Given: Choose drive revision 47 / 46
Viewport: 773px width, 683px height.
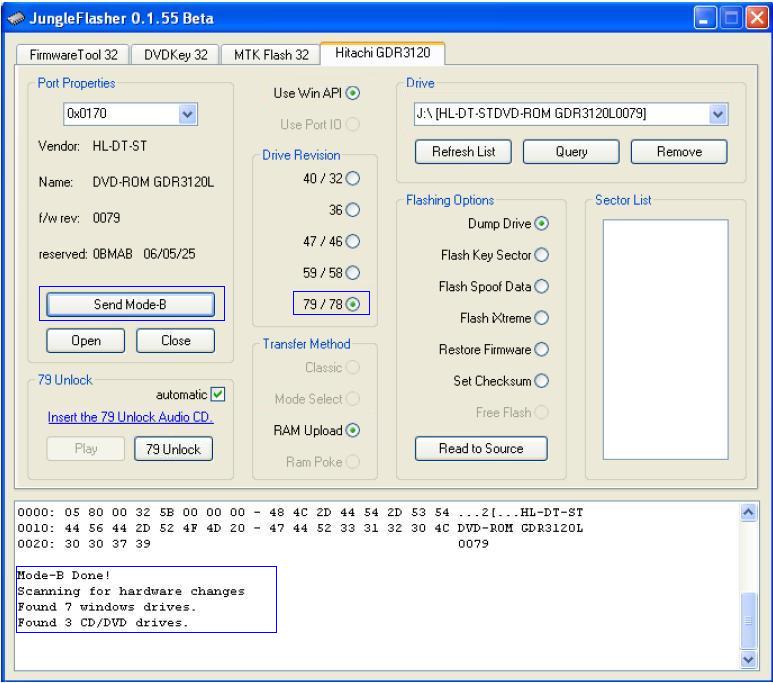Looking at the screenshot, I should [352, 241].
